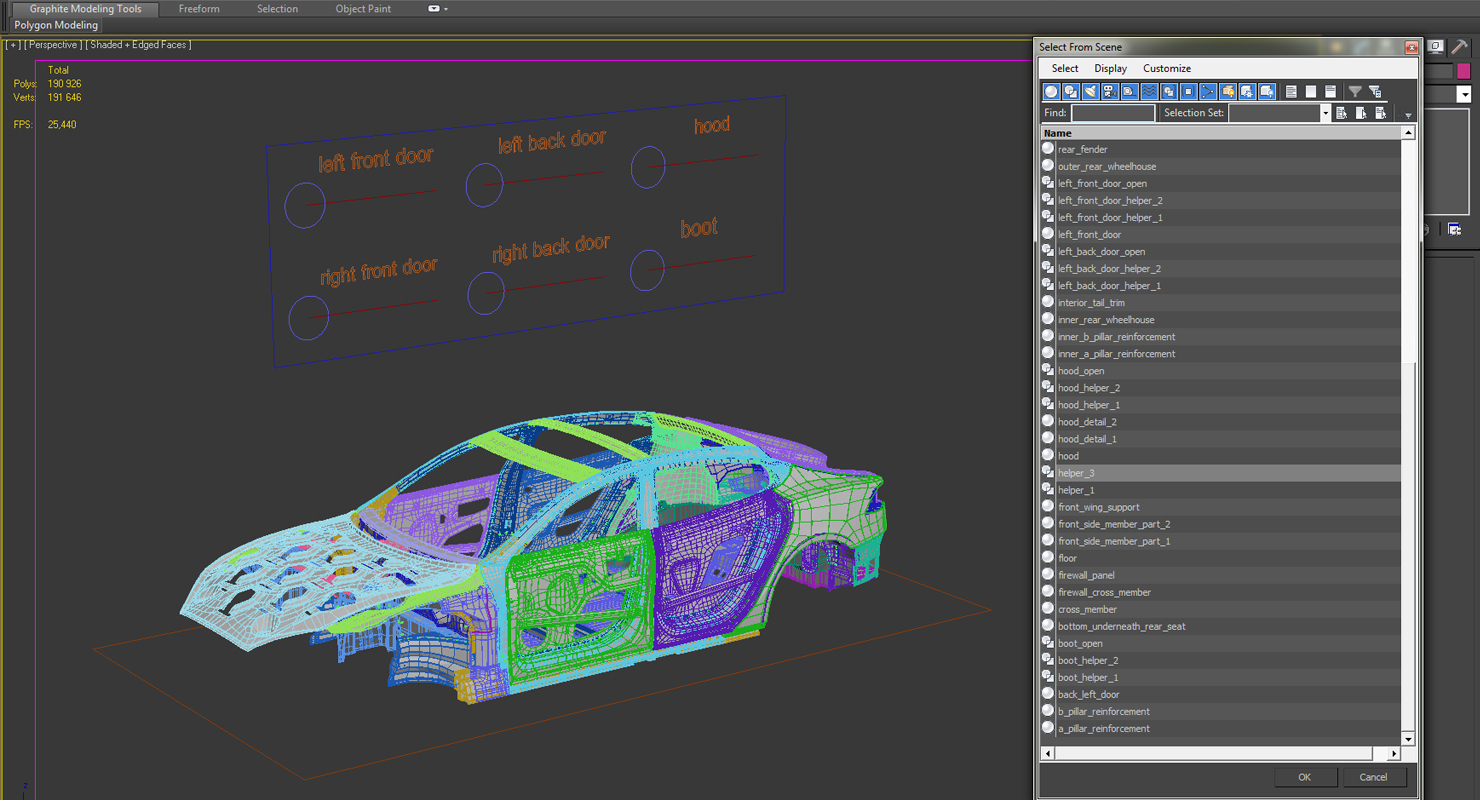Click the Display Hidden Objects icon

tap(1266, 91)
